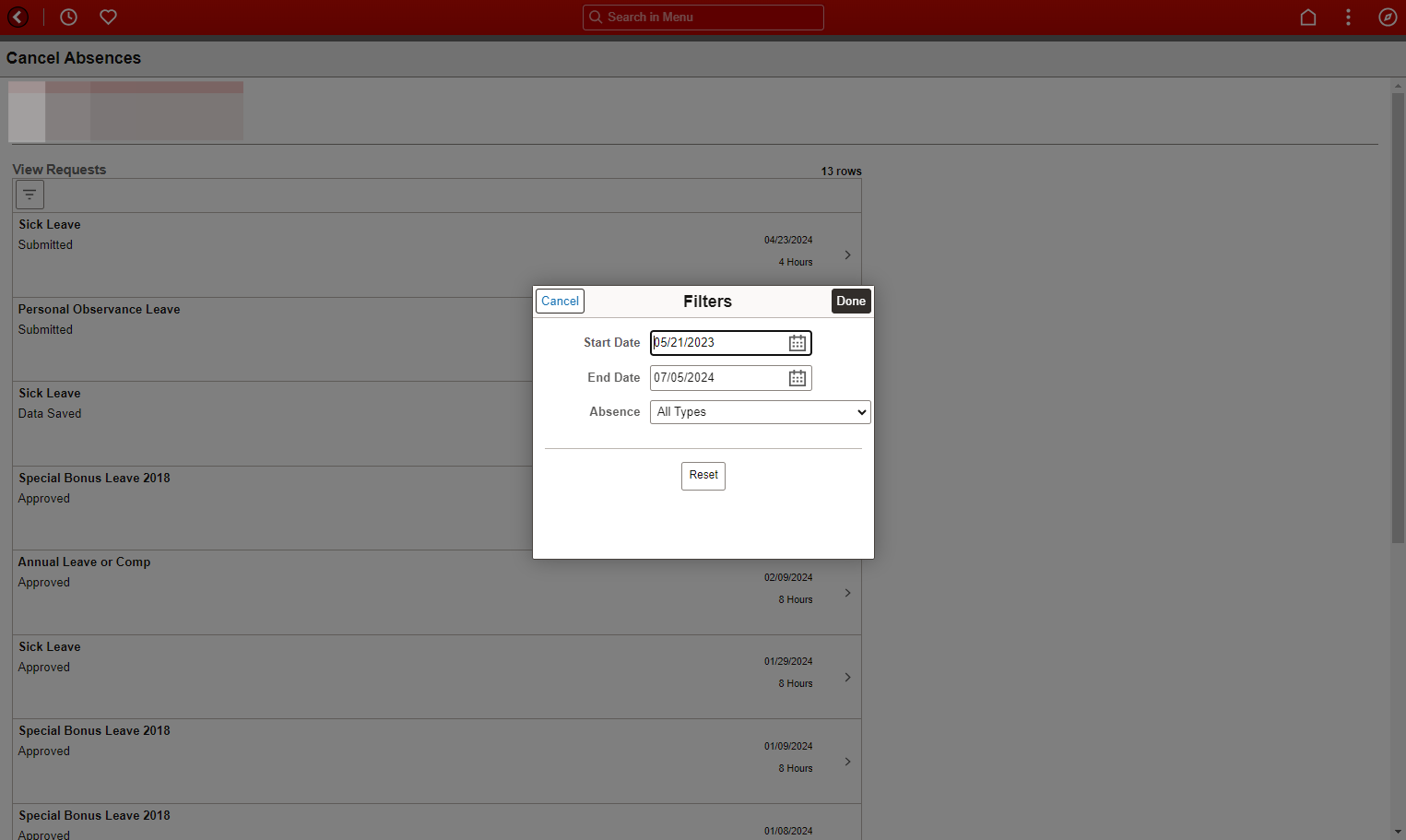Click the '13 rows' count text
The height and width of the screenshot is (840, 1406).
841,172
